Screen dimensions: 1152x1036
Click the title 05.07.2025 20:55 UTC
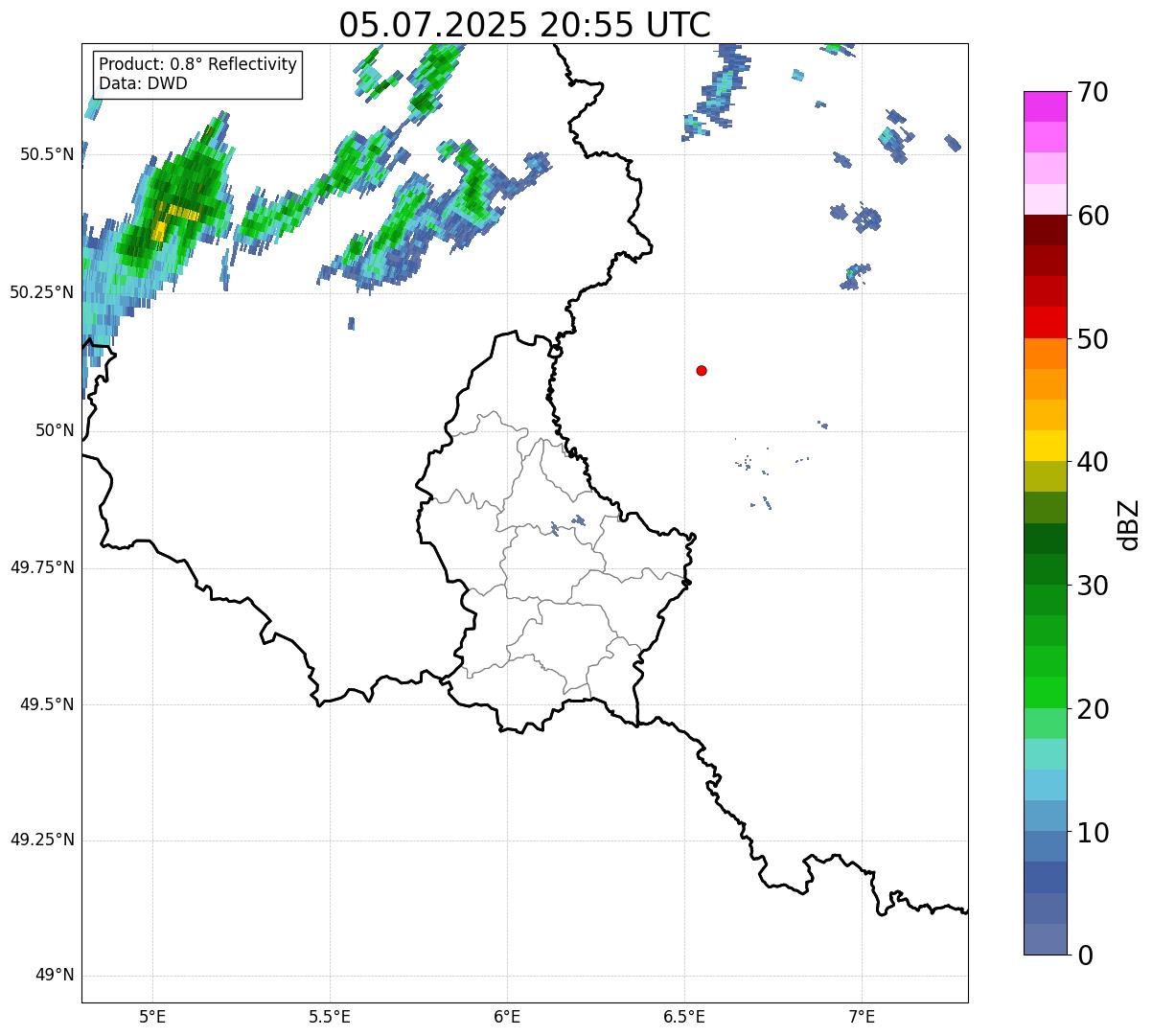[x=525, y=24]
